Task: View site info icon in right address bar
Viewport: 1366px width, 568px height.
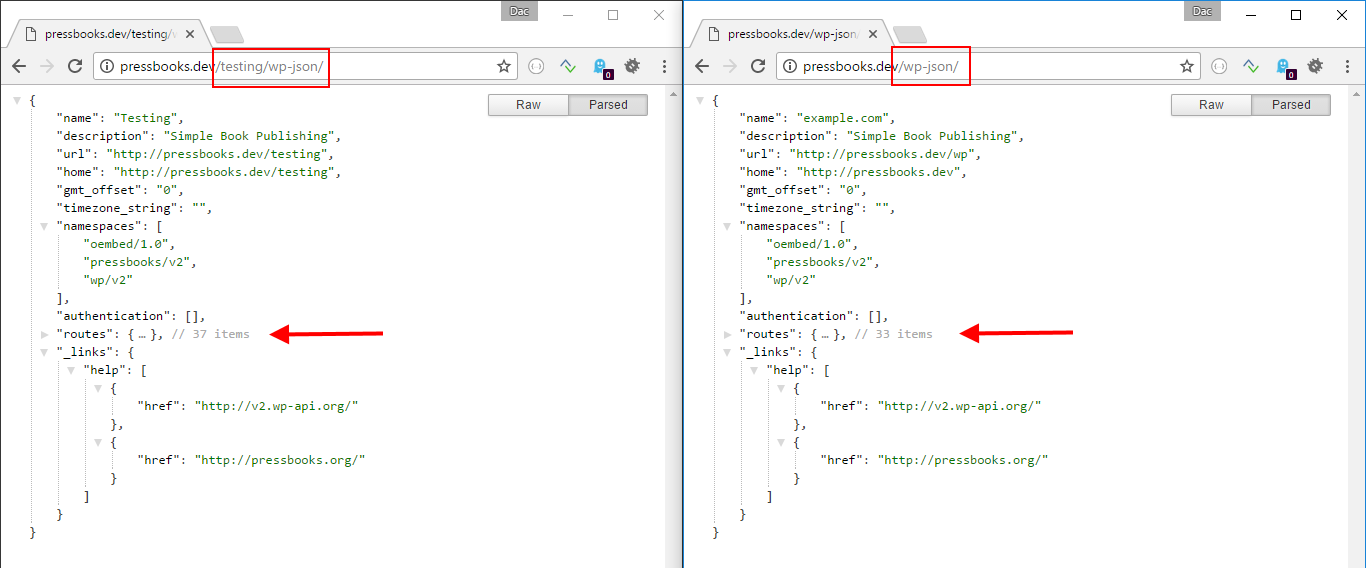Action: pos(789,66)
